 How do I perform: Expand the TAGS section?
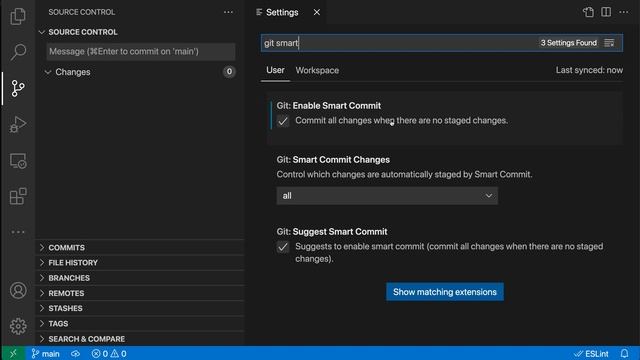[x=140, y=324]
